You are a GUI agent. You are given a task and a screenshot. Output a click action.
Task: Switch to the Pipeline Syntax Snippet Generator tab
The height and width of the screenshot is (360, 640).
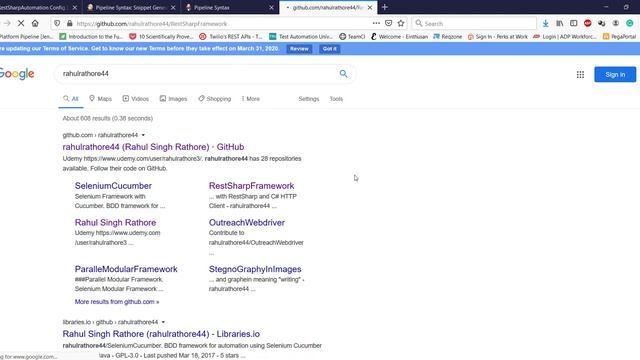[131, 7]
